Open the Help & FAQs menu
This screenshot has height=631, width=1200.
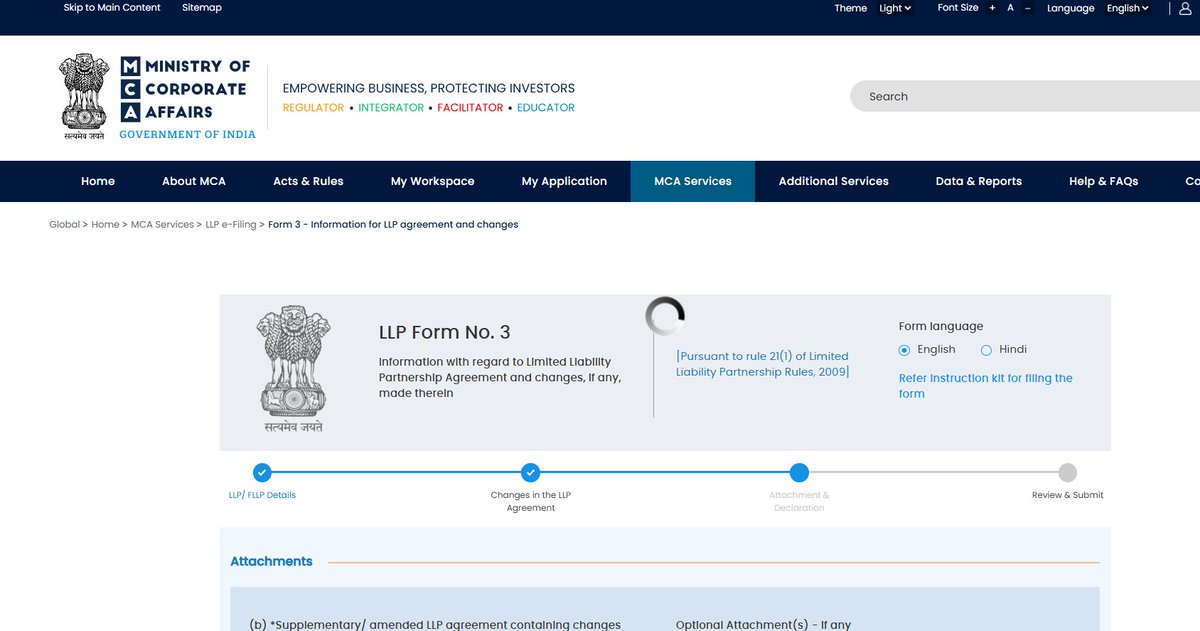(1104, 181)
